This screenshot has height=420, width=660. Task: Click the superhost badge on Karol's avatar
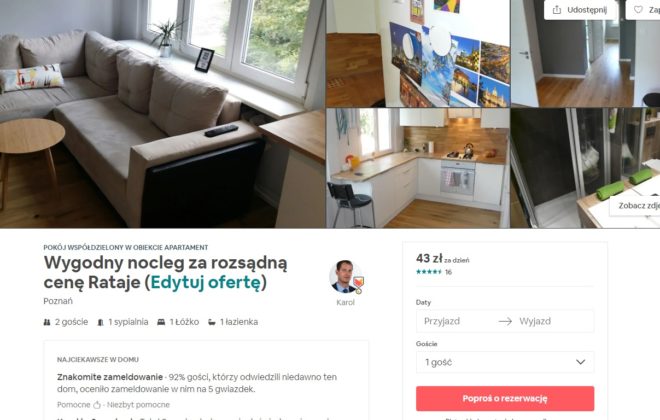pyautogui.click(x=358, y=284)
